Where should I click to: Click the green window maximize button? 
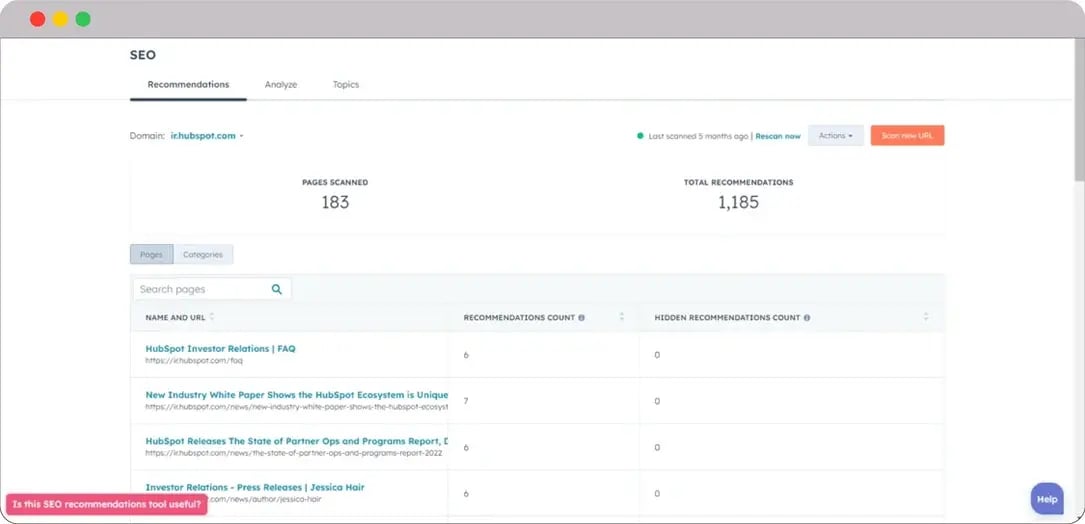[83, 19]
